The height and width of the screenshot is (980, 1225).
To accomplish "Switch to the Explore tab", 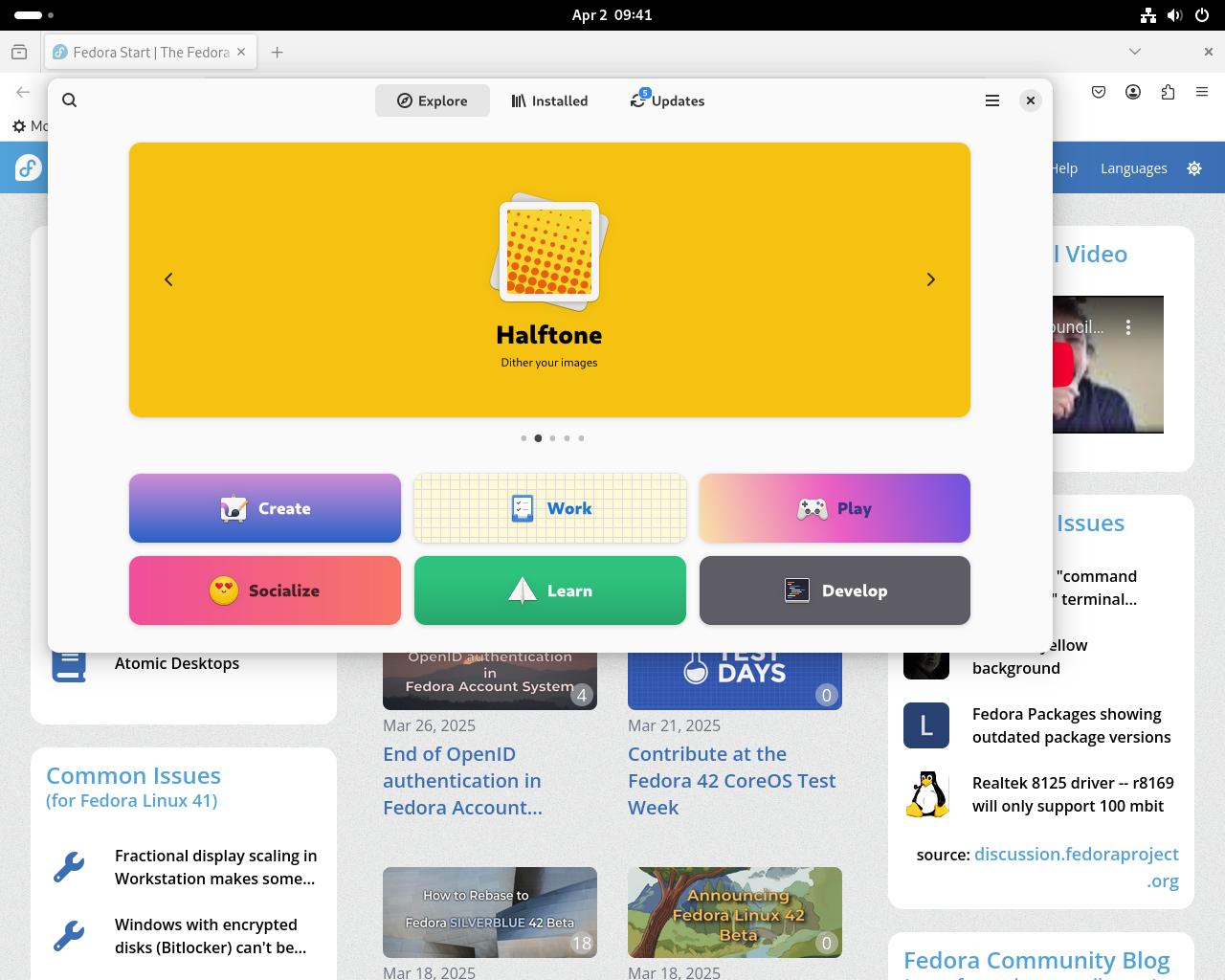I will tap(433, 100).
